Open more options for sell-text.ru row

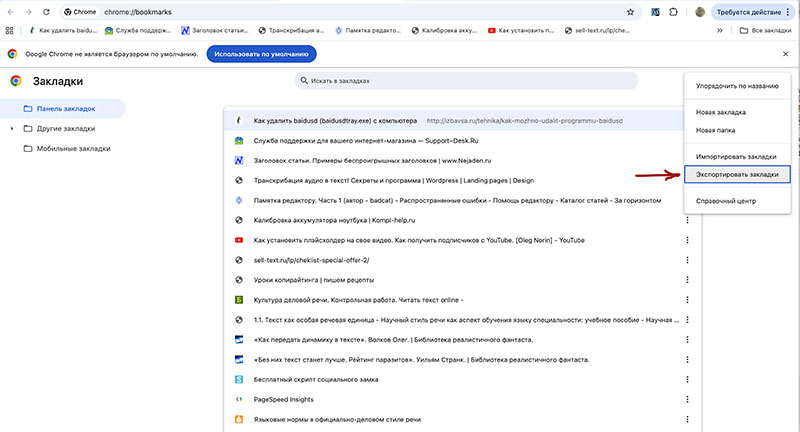coord(687,260)
